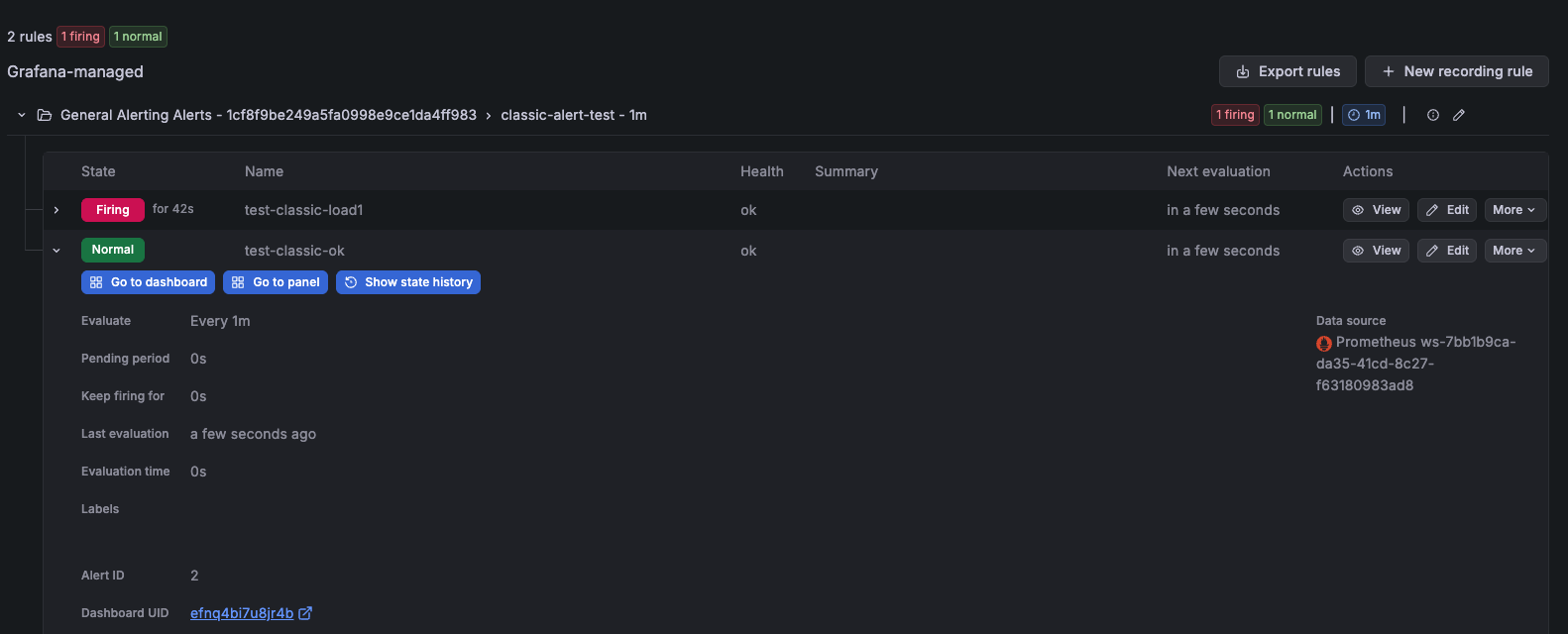Show state history of test-classic-ok
This screenshot has width=1568, height=634.
[x=408, y=282]
